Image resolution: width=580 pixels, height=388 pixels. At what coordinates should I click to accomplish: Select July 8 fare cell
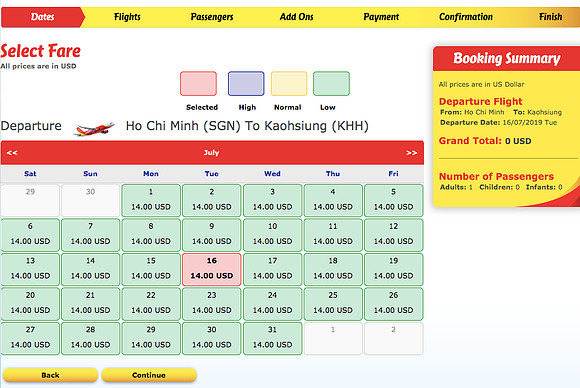[151, 235]
